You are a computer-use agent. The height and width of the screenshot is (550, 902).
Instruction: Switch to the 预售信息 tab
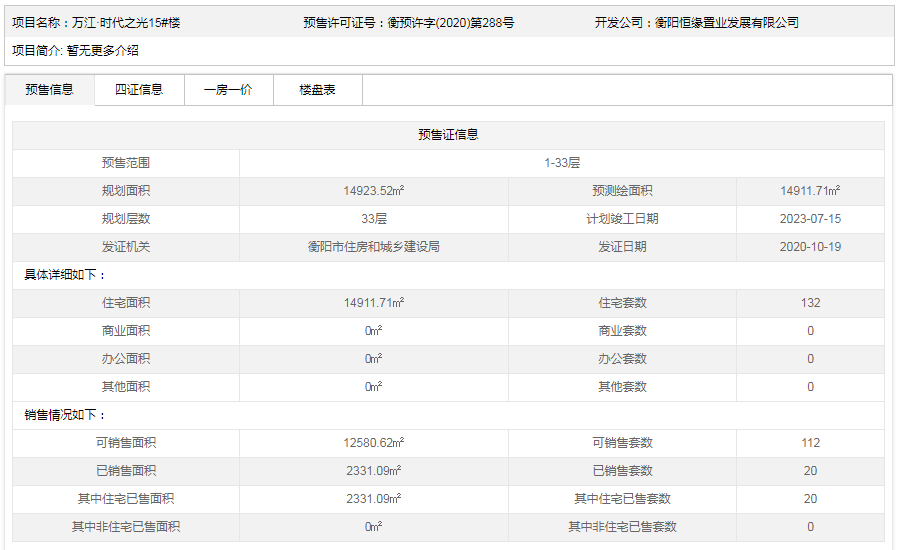pos(50,90)
